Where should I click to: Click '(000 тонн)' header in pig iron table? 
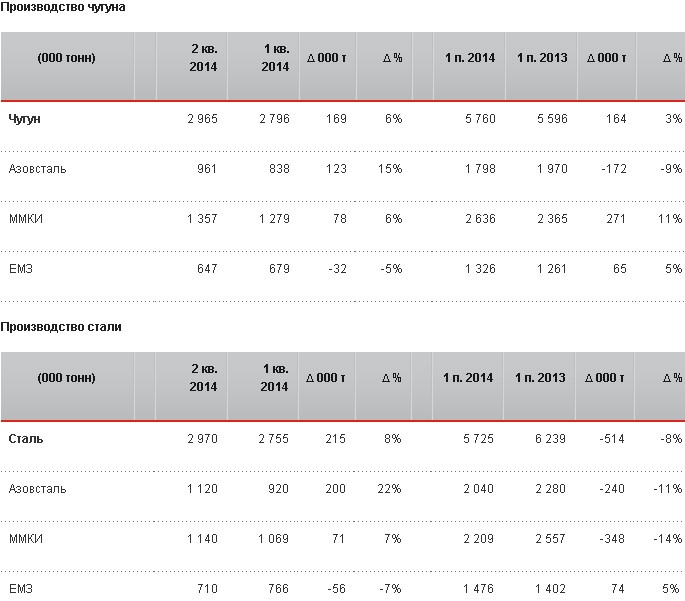tap(66, 58)
